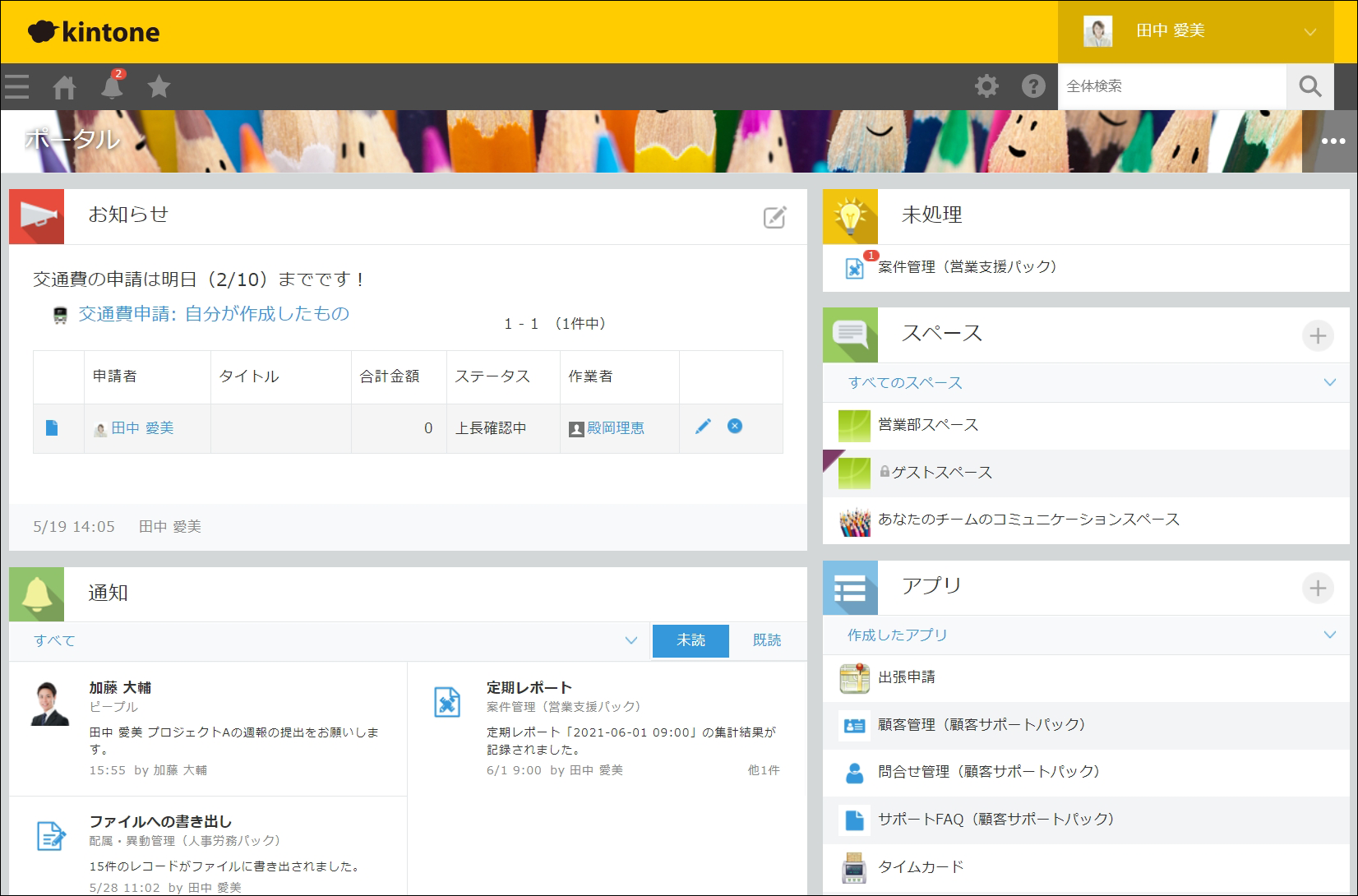Click the home icon in the toolbar

(64, 86)
